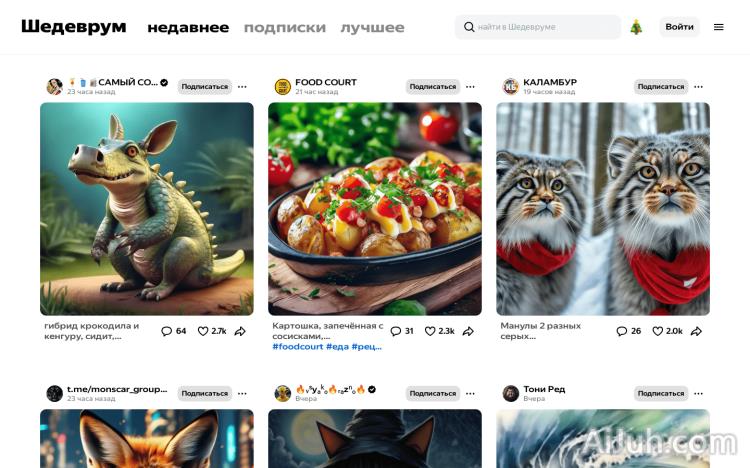
Task: Subscribe to the Тони Ред author
Action: pyautogui.click(x=661, y=393)
